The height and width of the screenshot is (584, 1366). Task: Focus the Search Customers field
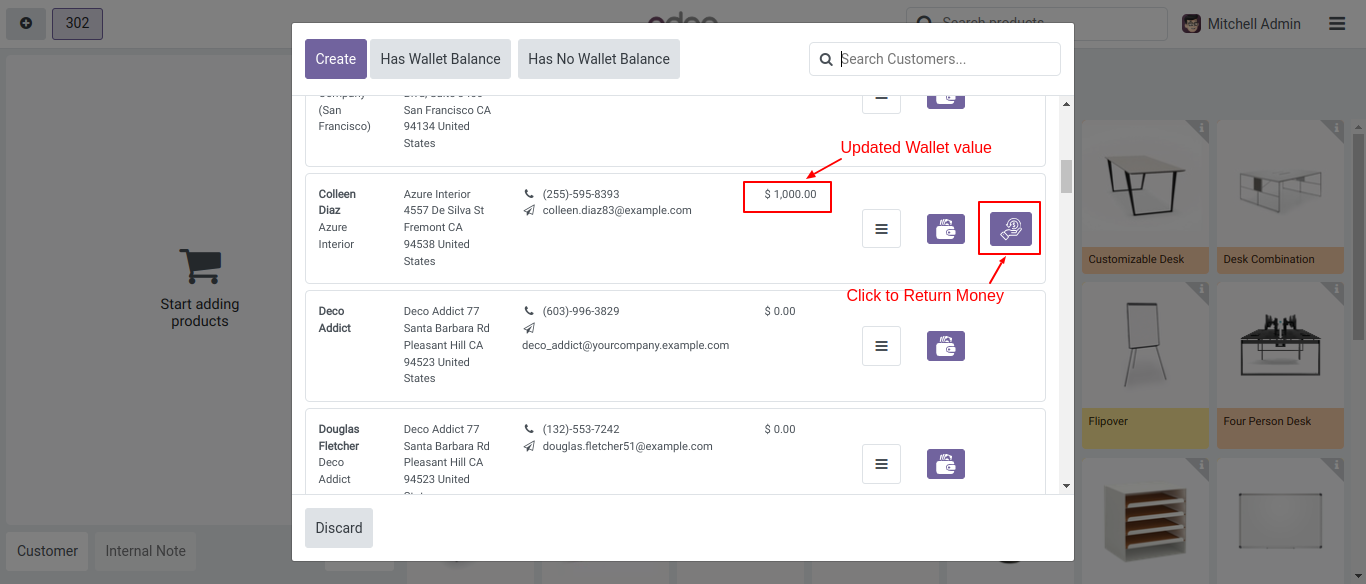[x=945, y=59]
